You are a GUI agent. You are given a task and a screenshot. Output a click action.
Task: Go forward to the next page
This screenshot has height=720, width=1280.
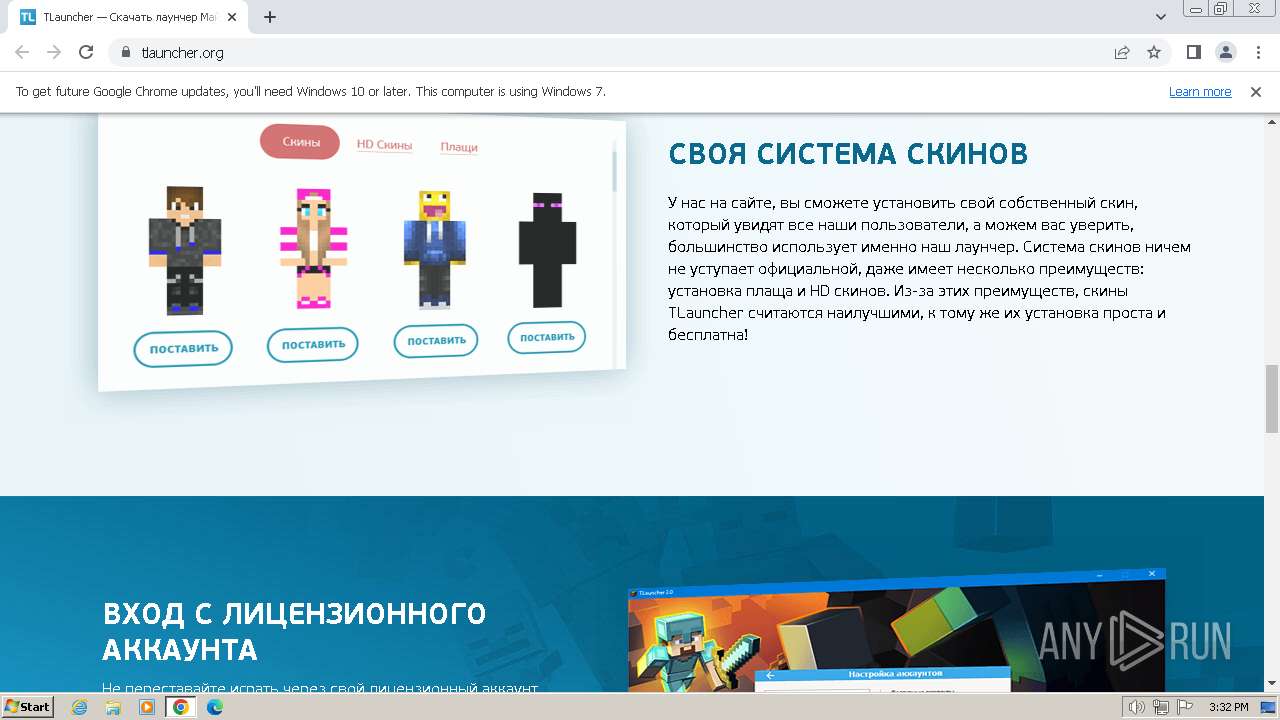tap(54, 52)
